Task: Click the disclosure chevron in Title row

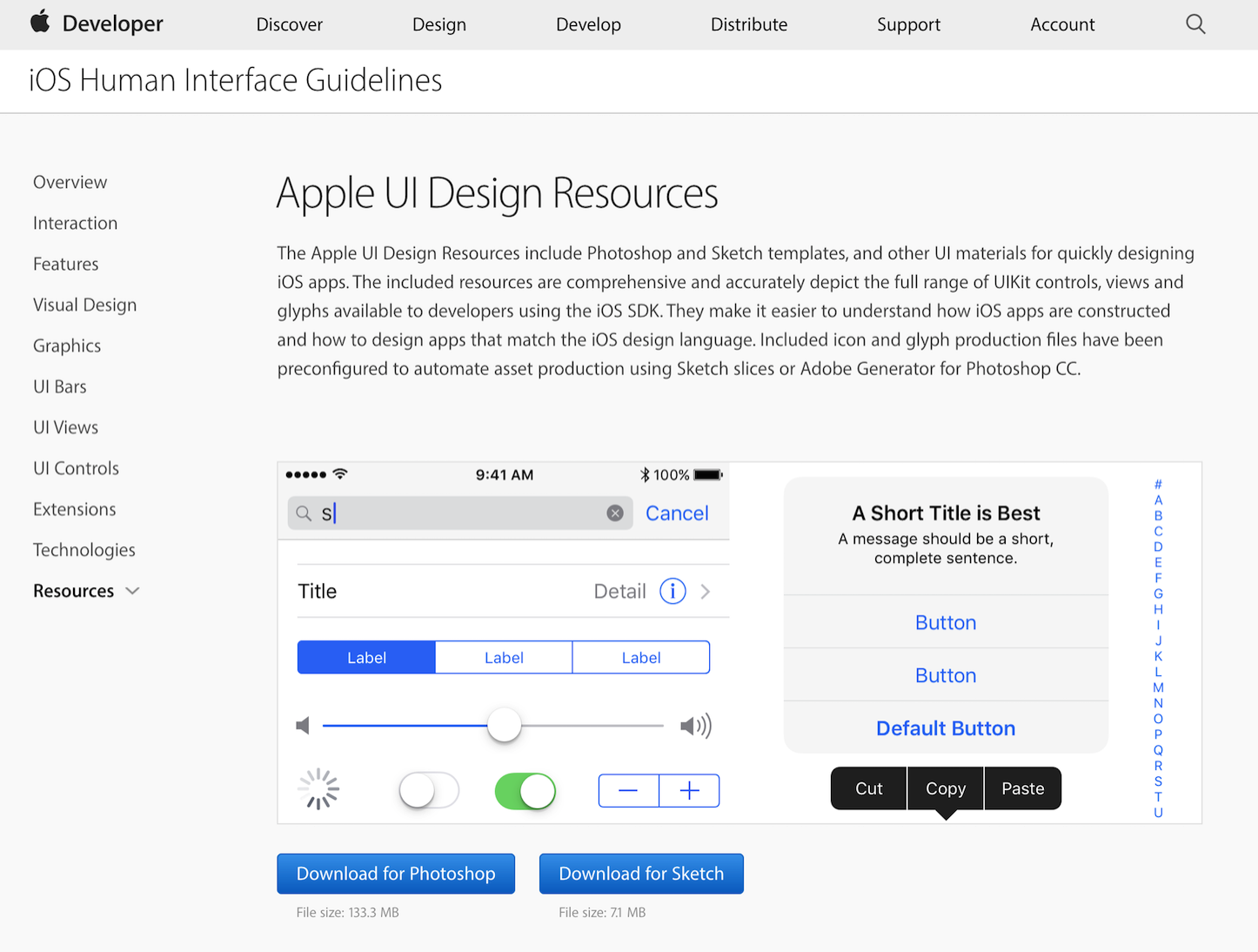Action: pos(706,592)
